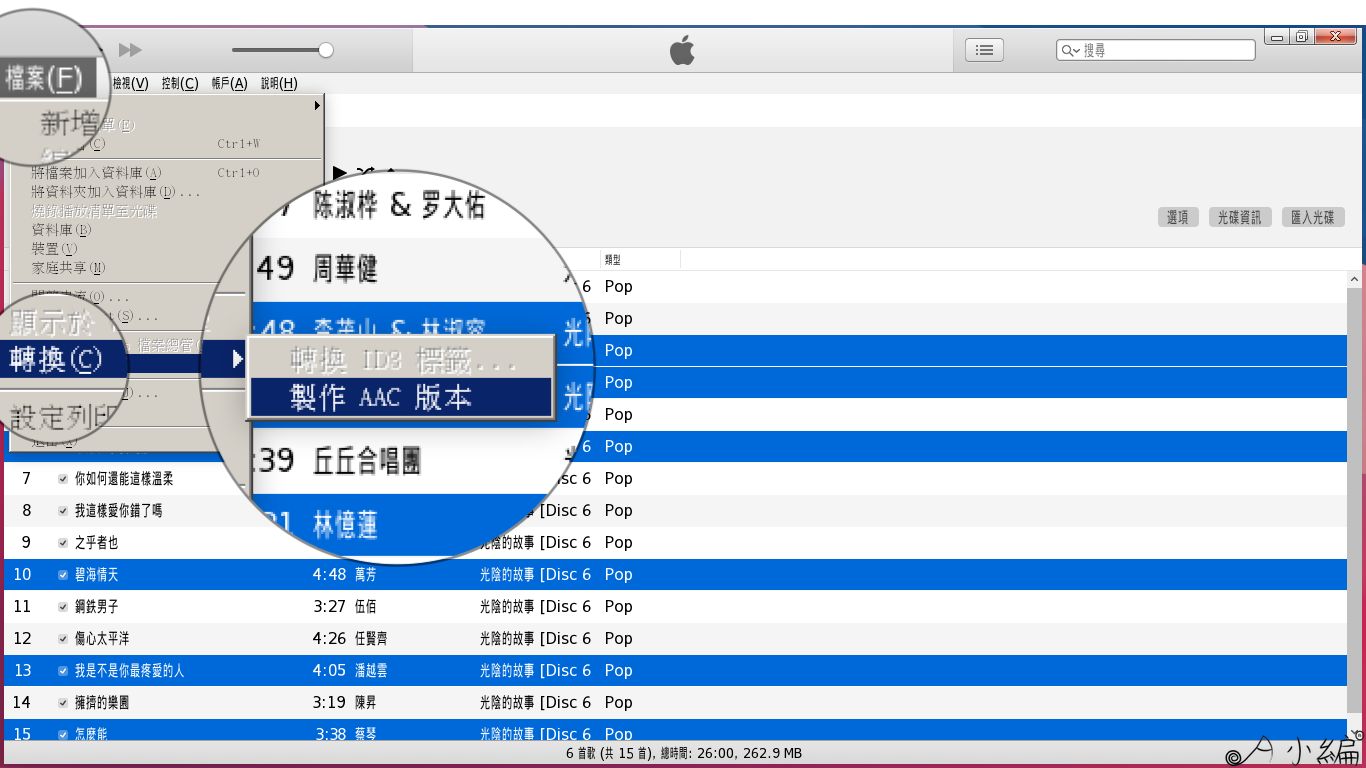Open the 檢視(V) menu
The width and height of the screenshot is (1366, 768).
coord(130,84)
